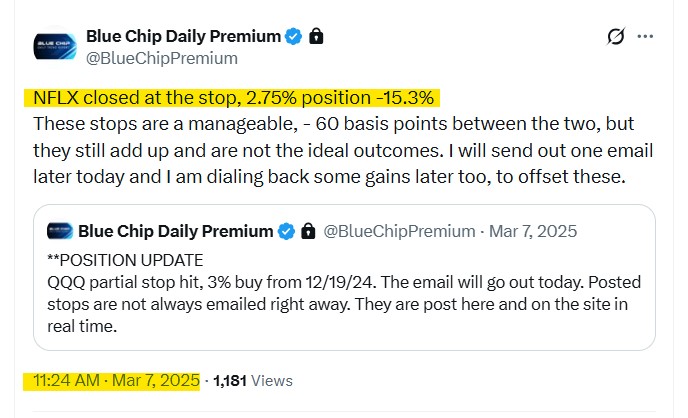Open the Blue Chip Daily Premium author name

click(x=183, y=37)
